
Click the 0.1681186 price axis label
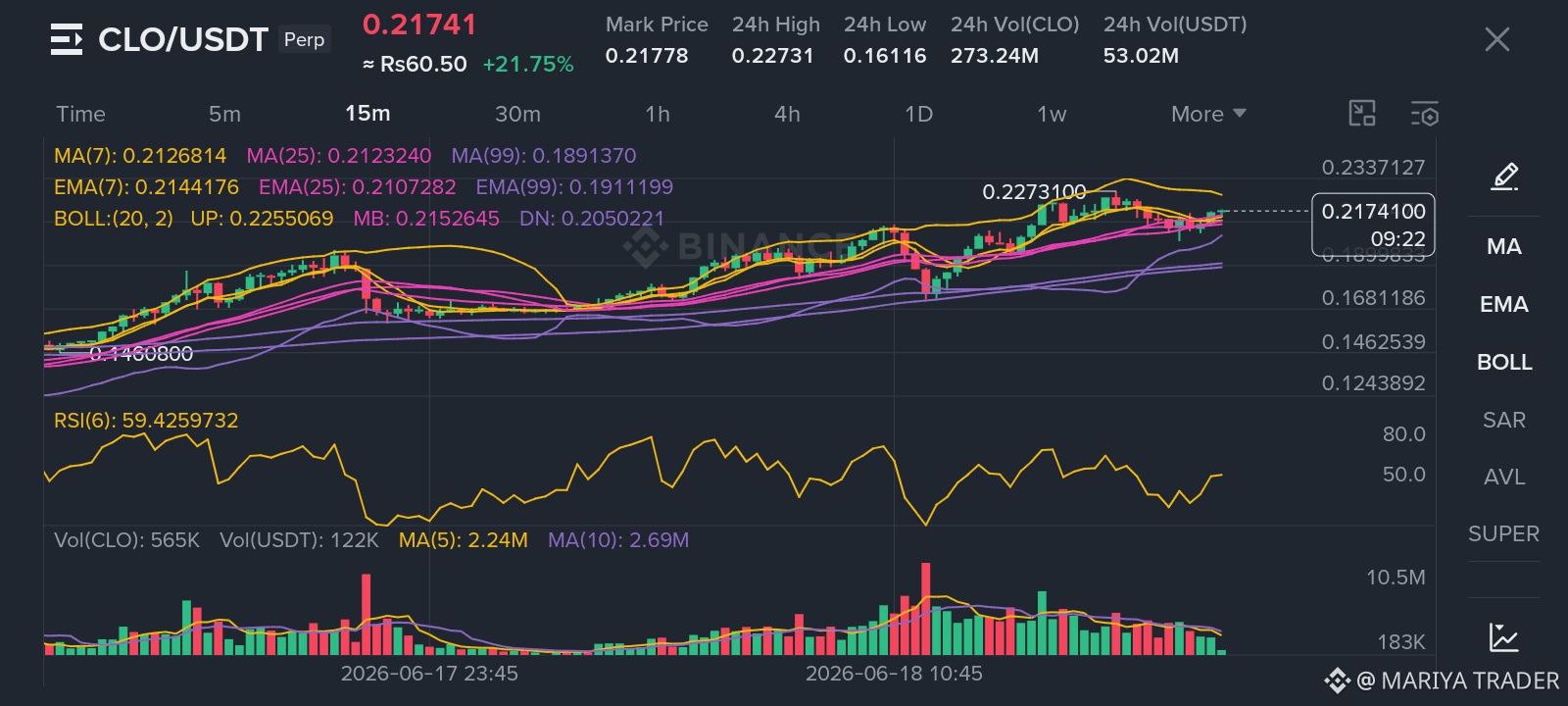pos(1373,298)
